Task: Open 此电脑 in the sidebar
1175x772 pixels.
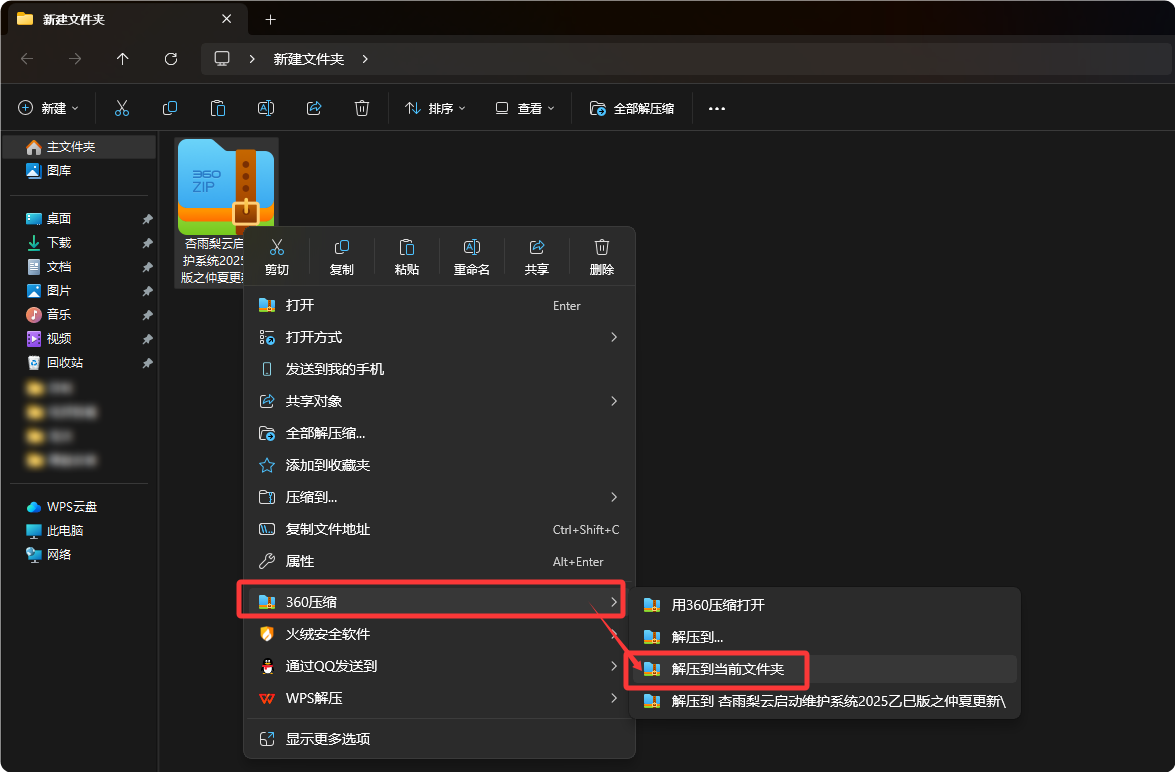Action: [79, 531]
